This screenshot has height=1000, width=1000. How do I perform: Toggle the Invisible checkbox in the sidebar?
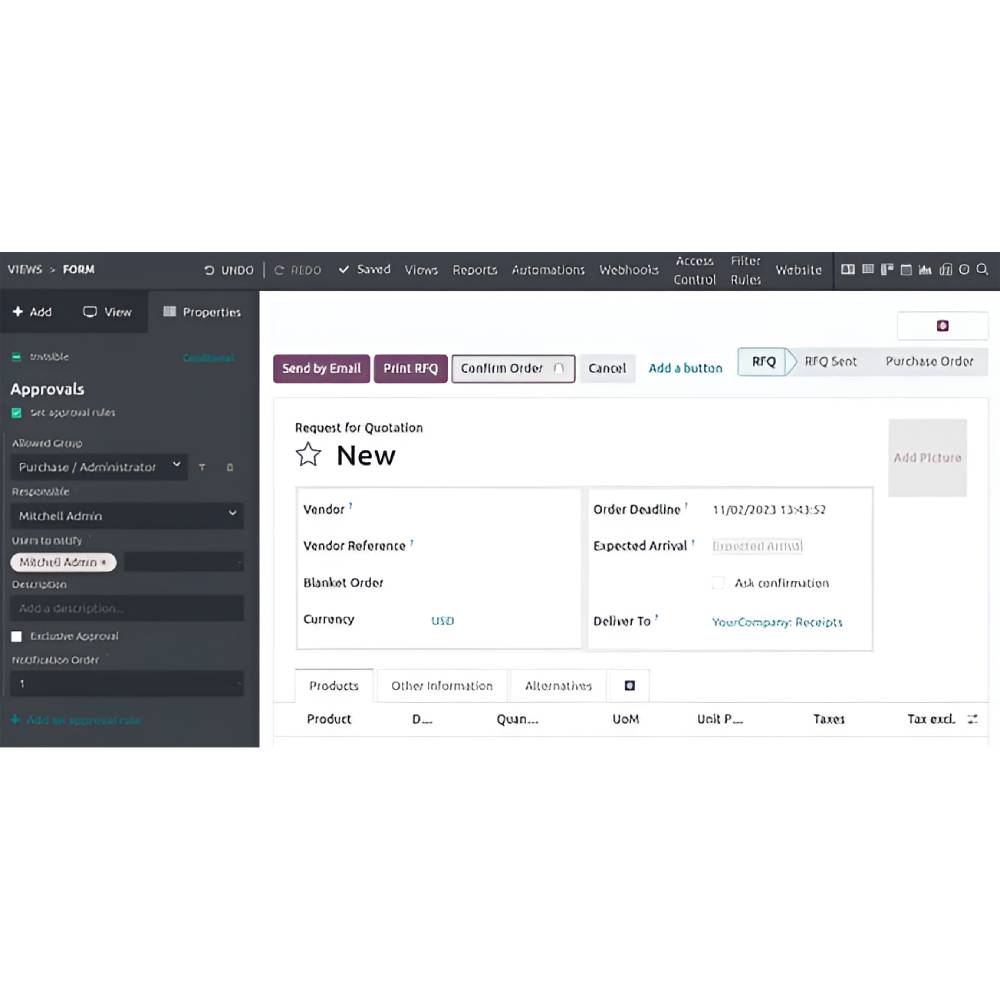click(x=16, y=357)
